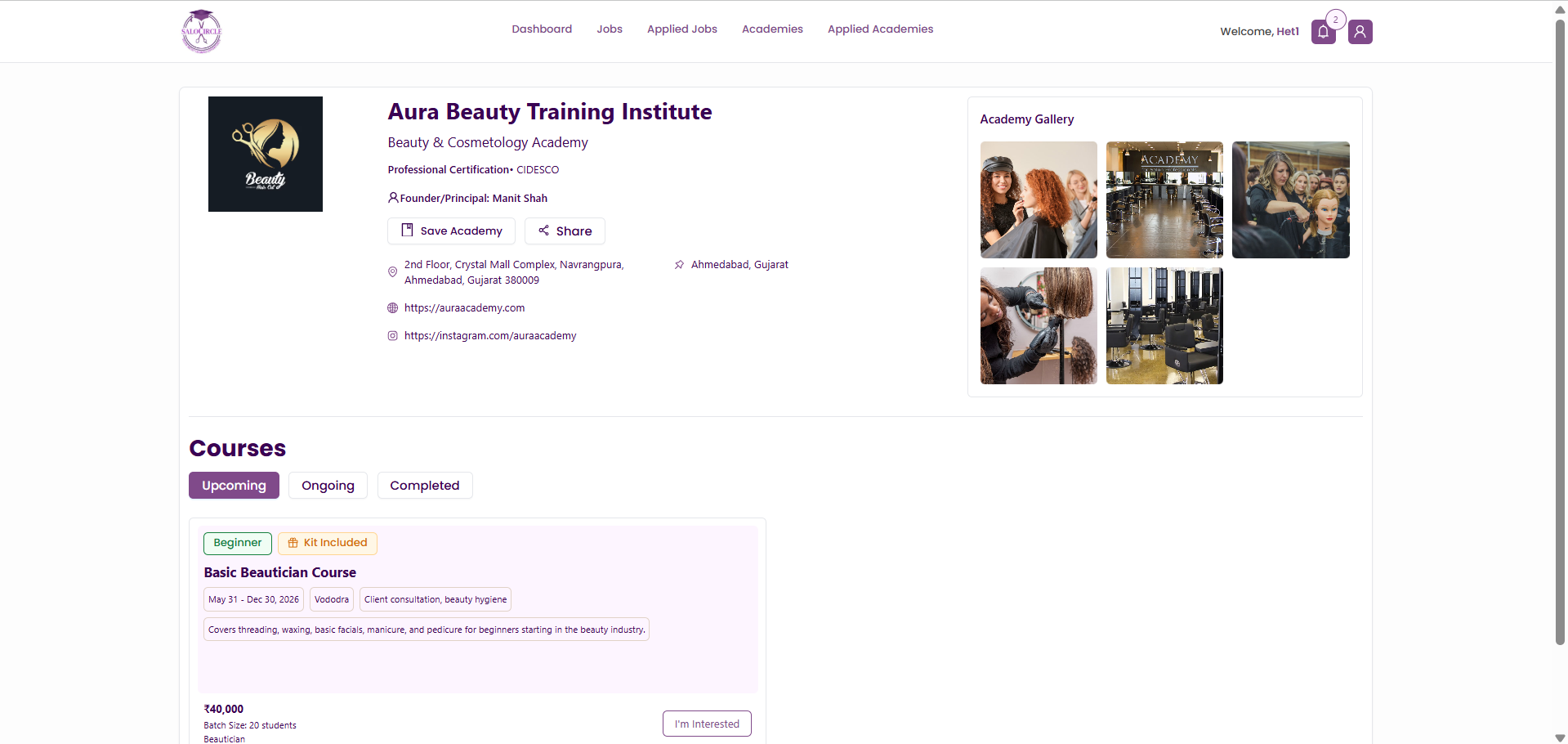This screenshot has width=1568, height=744.
Task: Open gallery photo of red-haired woman makeup
Action: pos(1039,199)
